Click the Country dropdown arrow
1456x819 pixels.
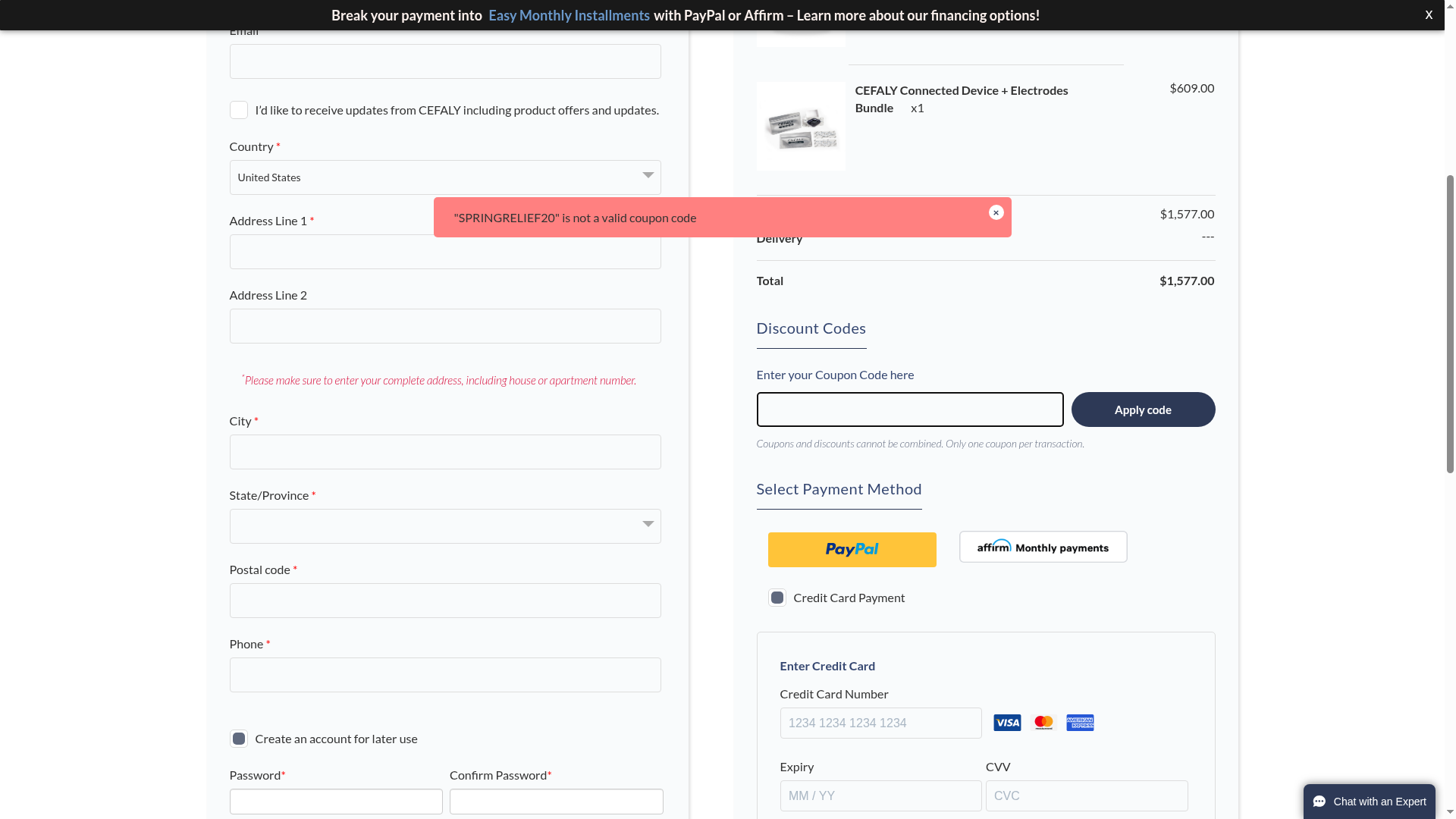[x=648, y=175]
